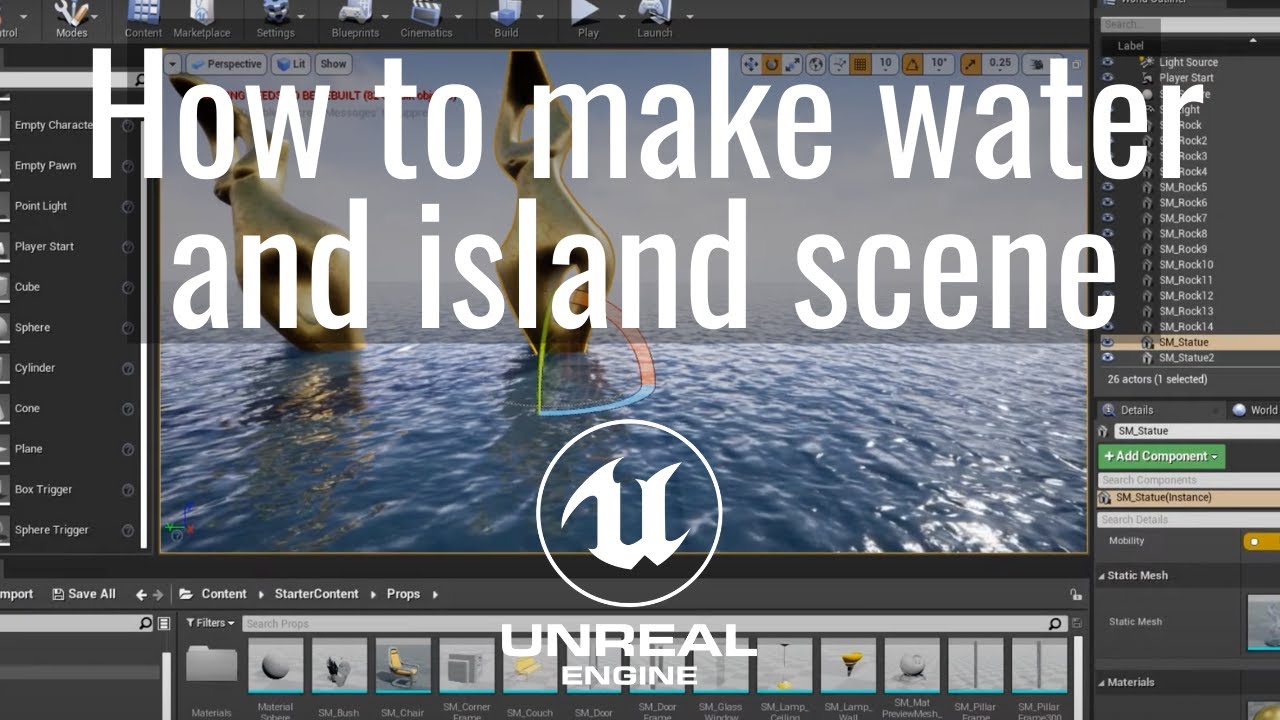Toggle visibility eye for SM_Rock5
The height and width of the screenshot is (720, 1280).
coord(1107,187)
